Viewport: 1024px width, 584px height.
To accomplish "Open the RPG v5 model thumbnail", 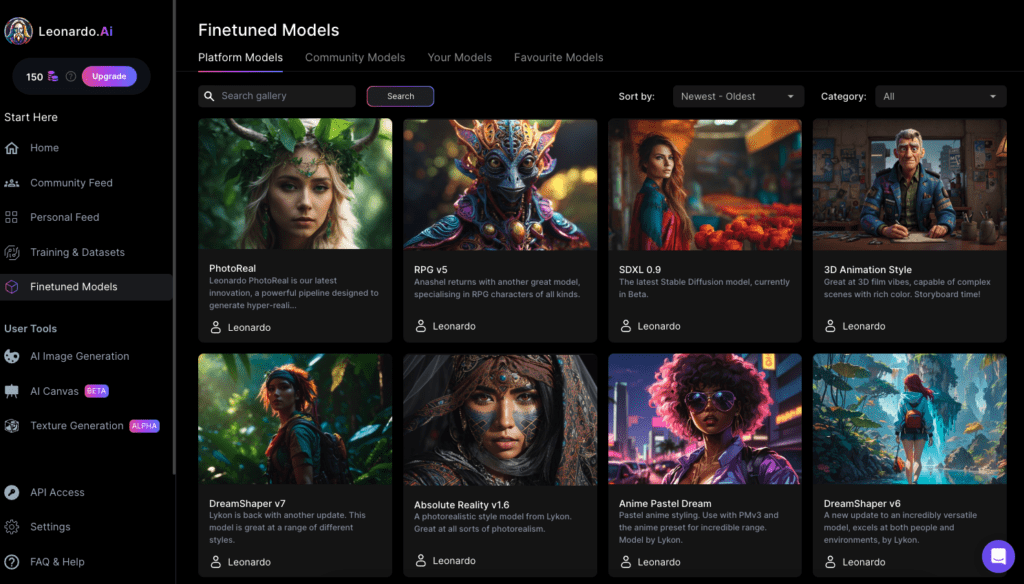I will pyautogui.click(x=500, y=184).
